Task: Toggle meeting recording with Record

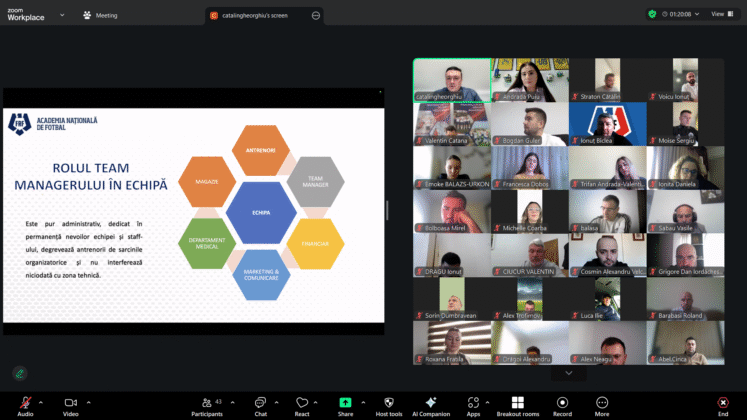Action: (x=562, y=403)
